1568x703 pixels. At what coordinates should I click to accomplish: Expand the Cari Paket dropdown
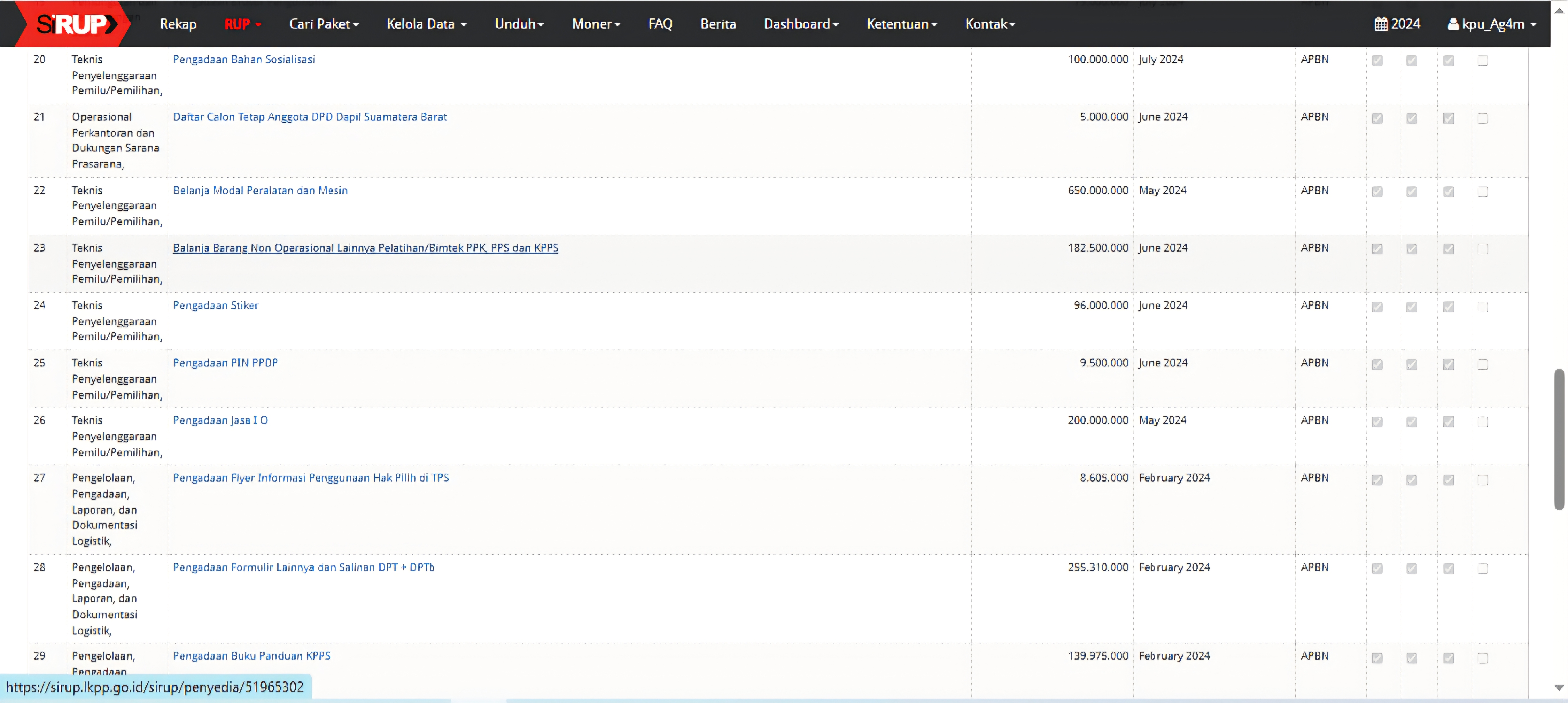pos(323,24)
